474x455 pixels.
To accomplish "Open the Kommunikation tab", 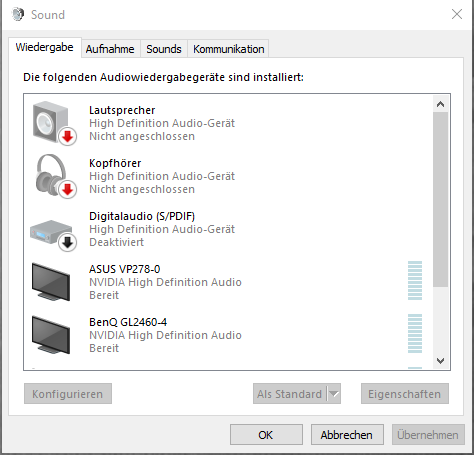I will click(229, 49).
